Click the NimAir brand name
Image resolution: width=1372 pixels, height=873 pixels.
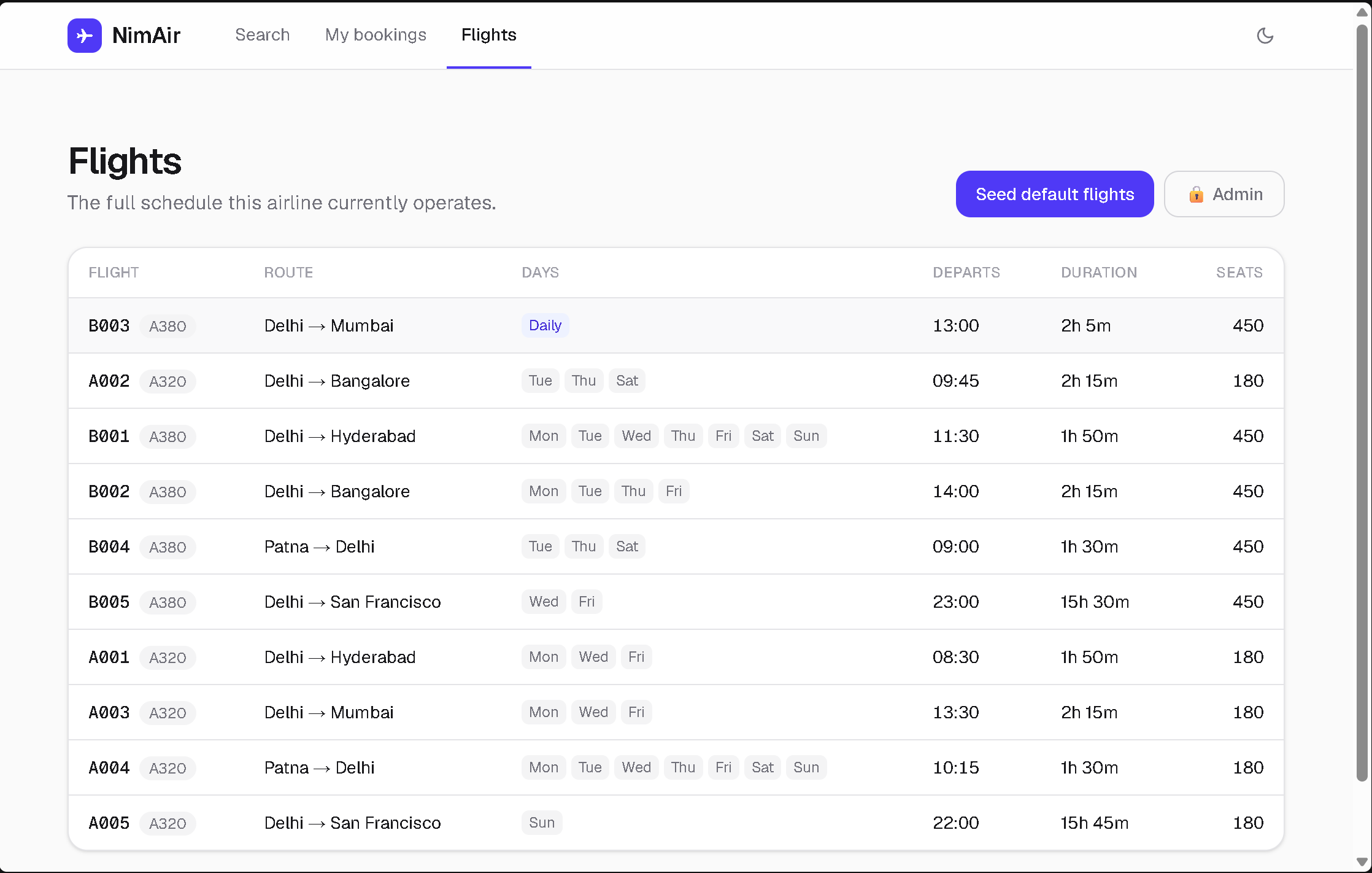tap(146, 36)
